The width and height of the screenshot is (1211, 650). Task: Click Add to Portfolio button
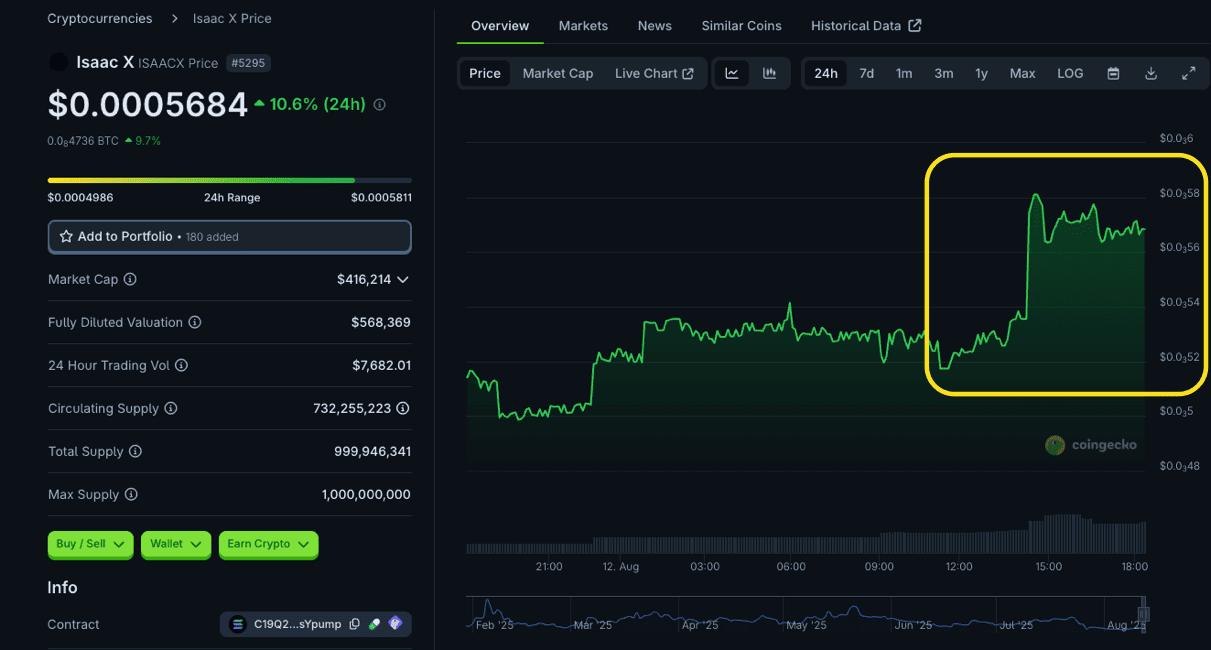[x=229, y=237]
